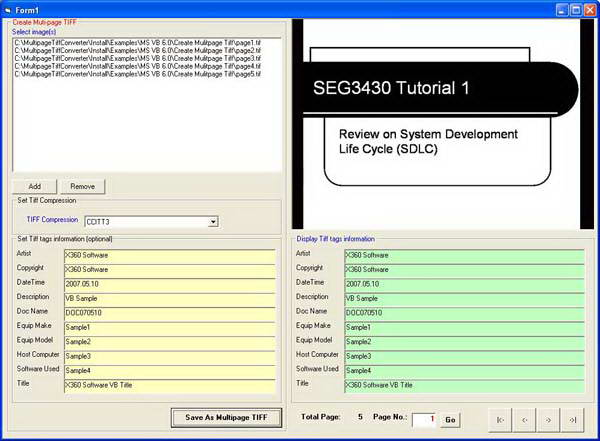Select page5.tif in the image list

[137, 74]
